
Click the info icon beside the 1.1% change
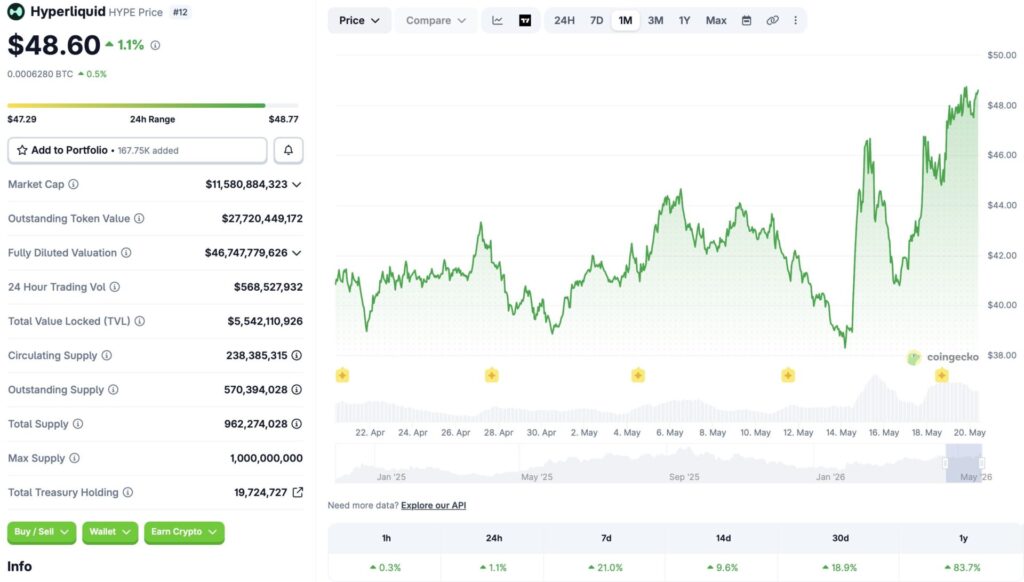(155, 45)
